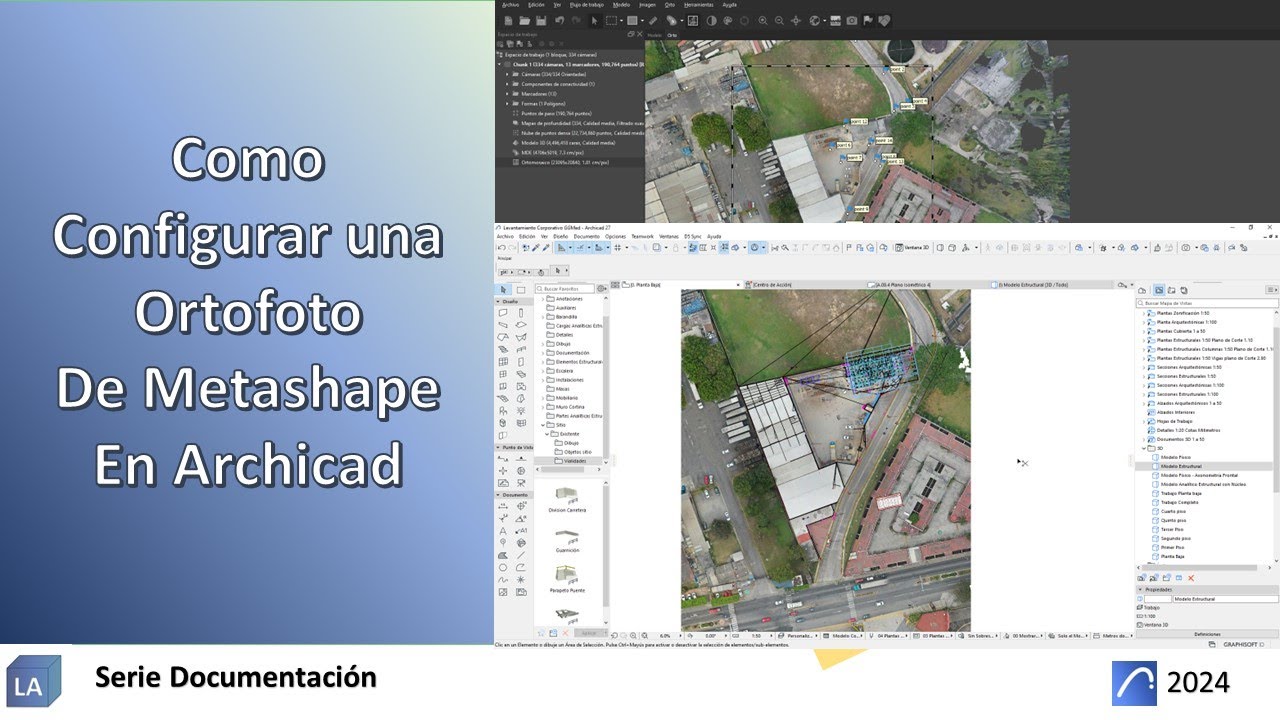The width and height of the screenshot is (1280, 720).
Task: Click the view name field showing Modelo Estructural
Action: coord(1225,599)
